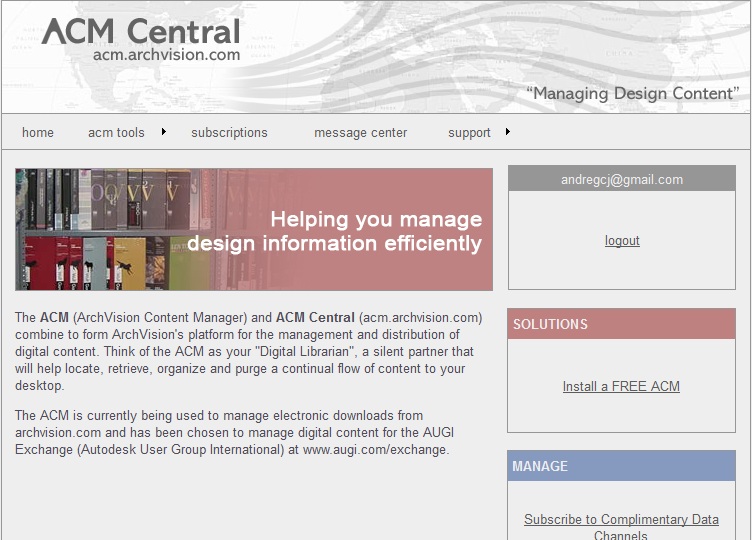Screen dimensions: 752x540
Task: Open Subscribe to Complimentary Data Channels link
Action: pos(621,527)
